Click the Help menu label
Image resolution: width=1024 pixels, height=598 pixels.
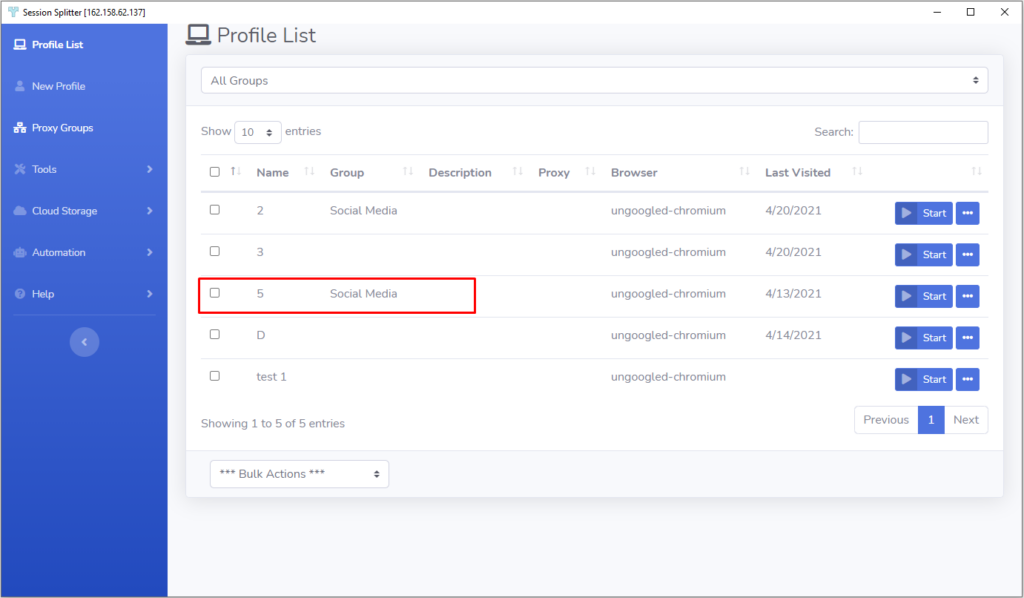point(43,294)
